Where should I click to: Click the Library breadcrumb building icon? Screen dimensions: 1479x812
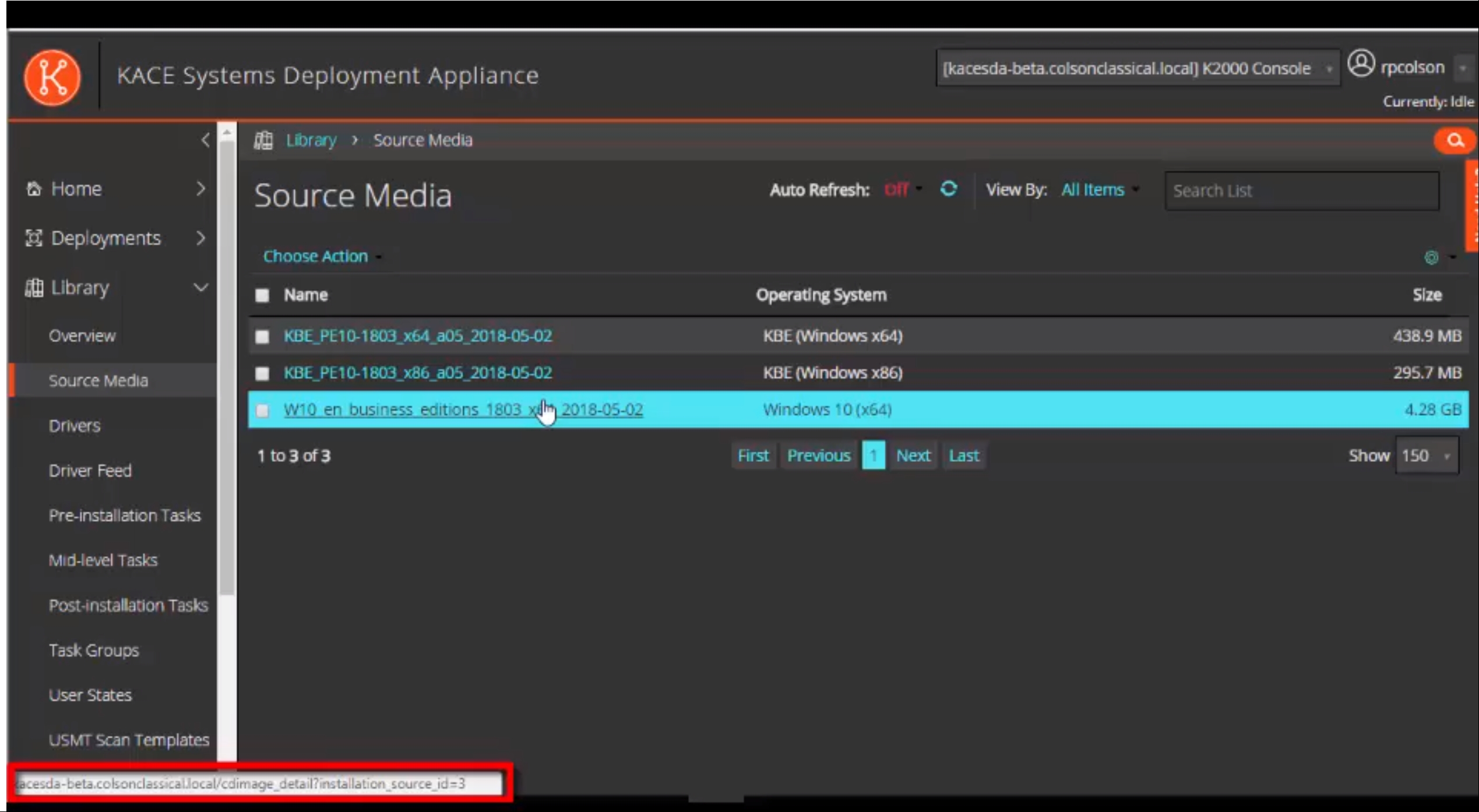(x=263, y=140)
